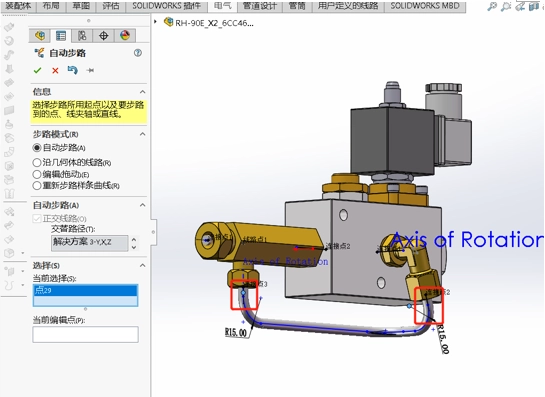Select 点29 in the current selection list

(x=86, y=290)
